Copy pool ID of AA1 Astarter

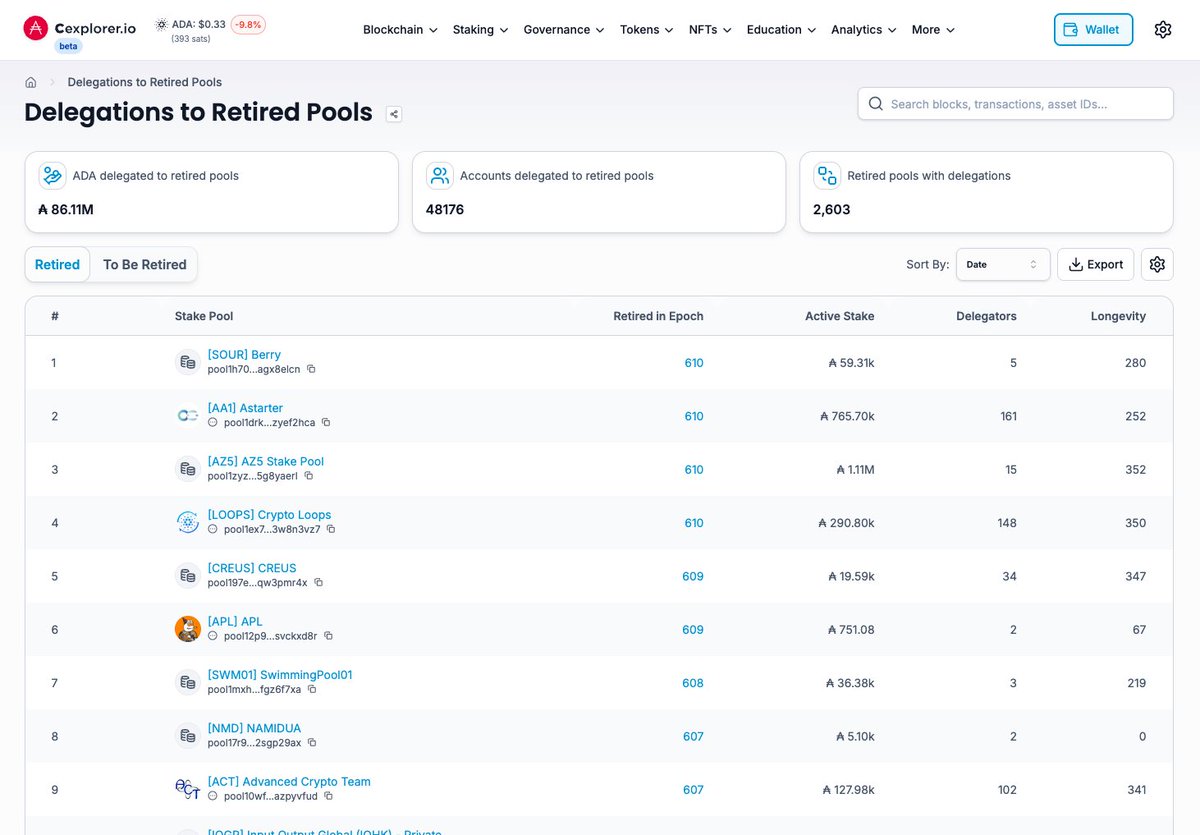(x=326, y=423)
